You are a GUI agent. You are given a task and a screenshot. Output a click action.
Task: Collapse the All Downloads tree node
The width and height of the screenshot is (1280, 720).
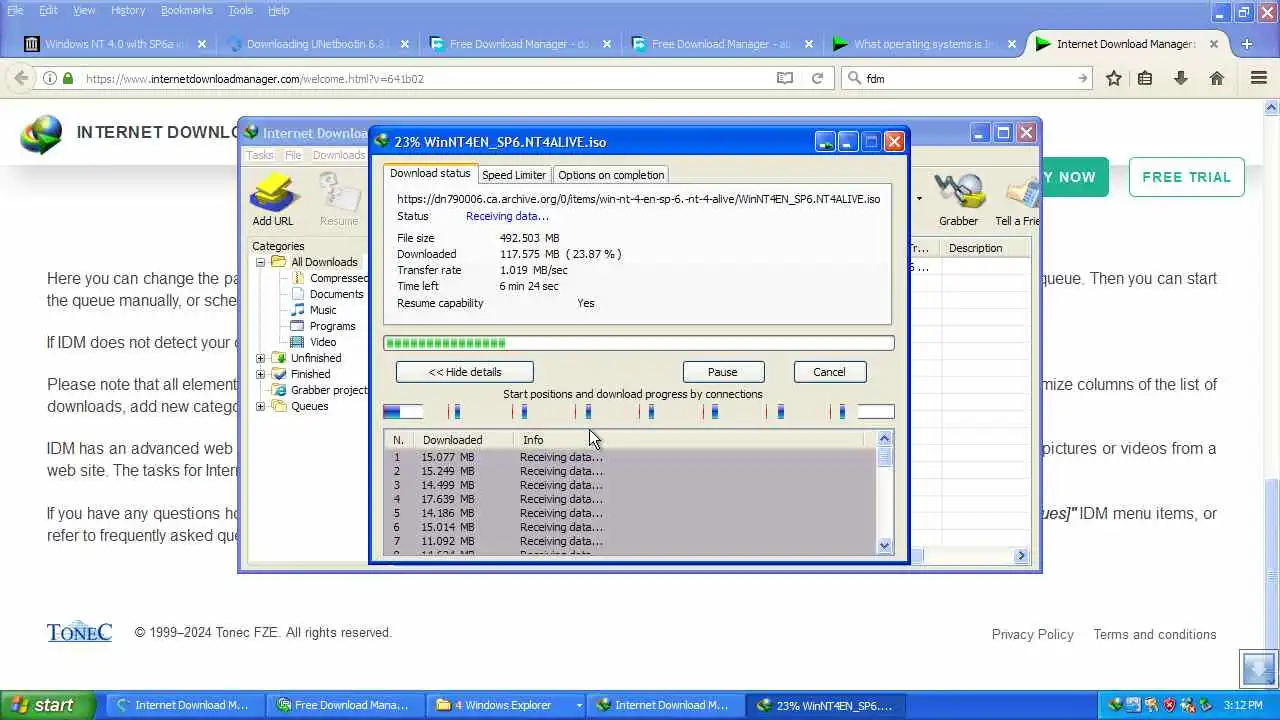(x=261, y=262)
